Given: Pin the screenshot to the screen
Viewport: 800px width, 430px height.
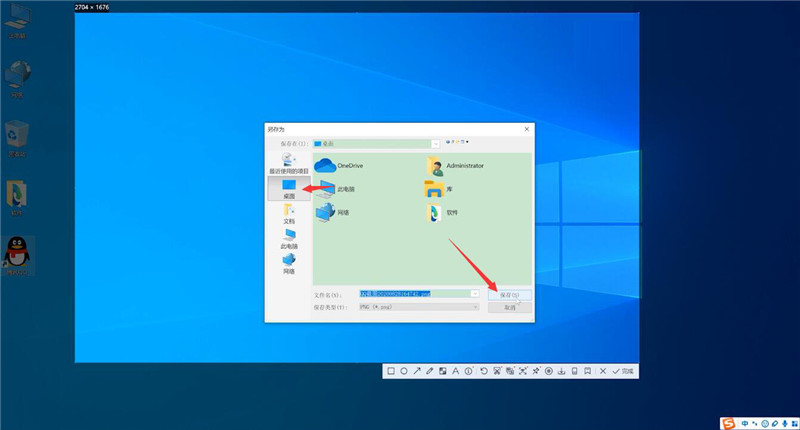Looking at the screenshot, I should [536, 371].
